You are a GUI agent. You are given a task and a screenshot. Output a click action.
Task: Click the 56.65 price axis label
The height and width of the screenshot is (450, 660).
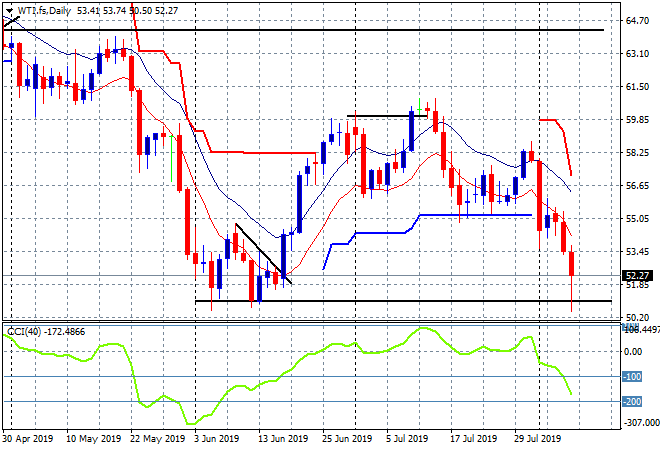tap(637, 186)
